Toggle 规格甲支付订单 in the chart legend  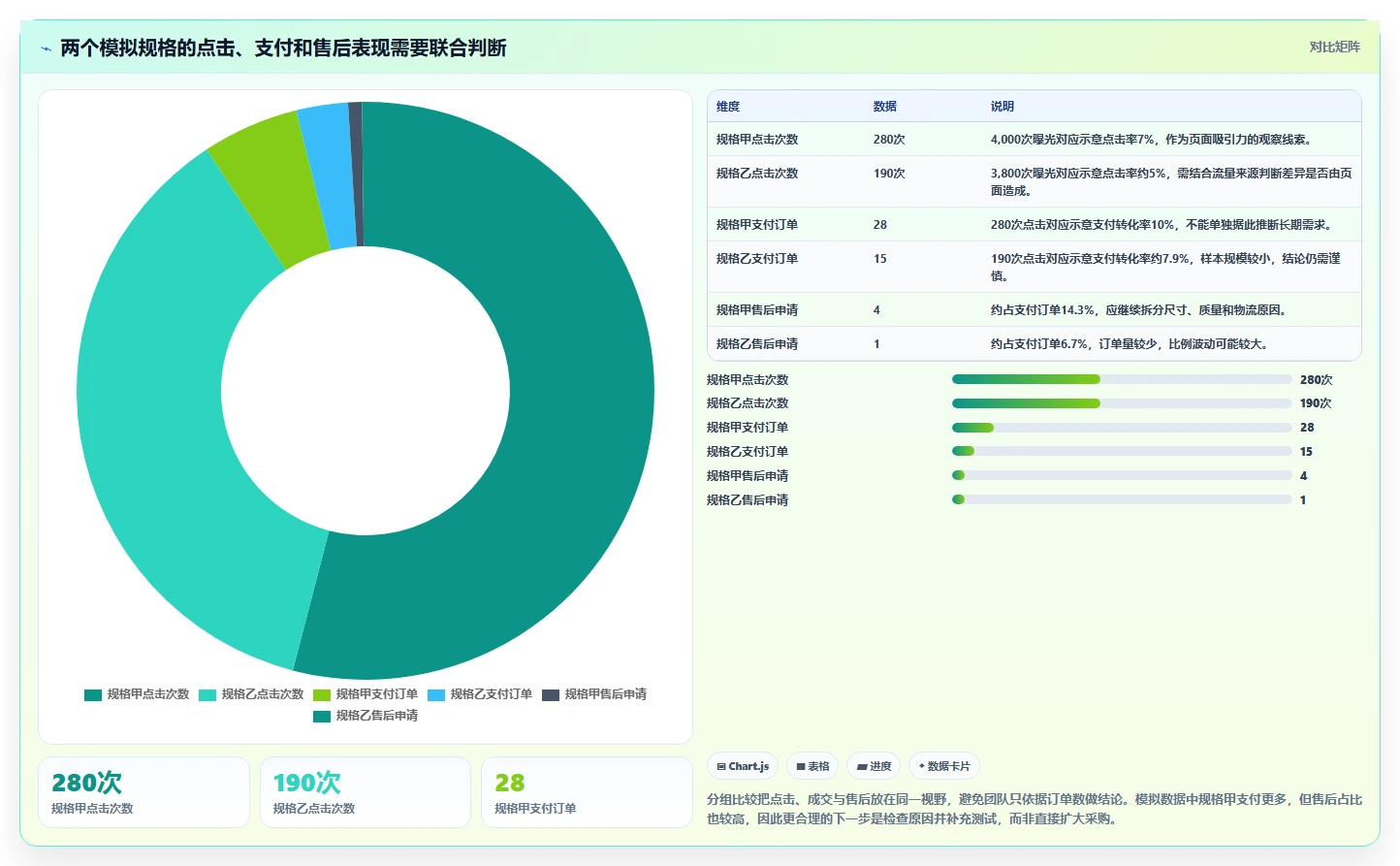click(366, 694)
